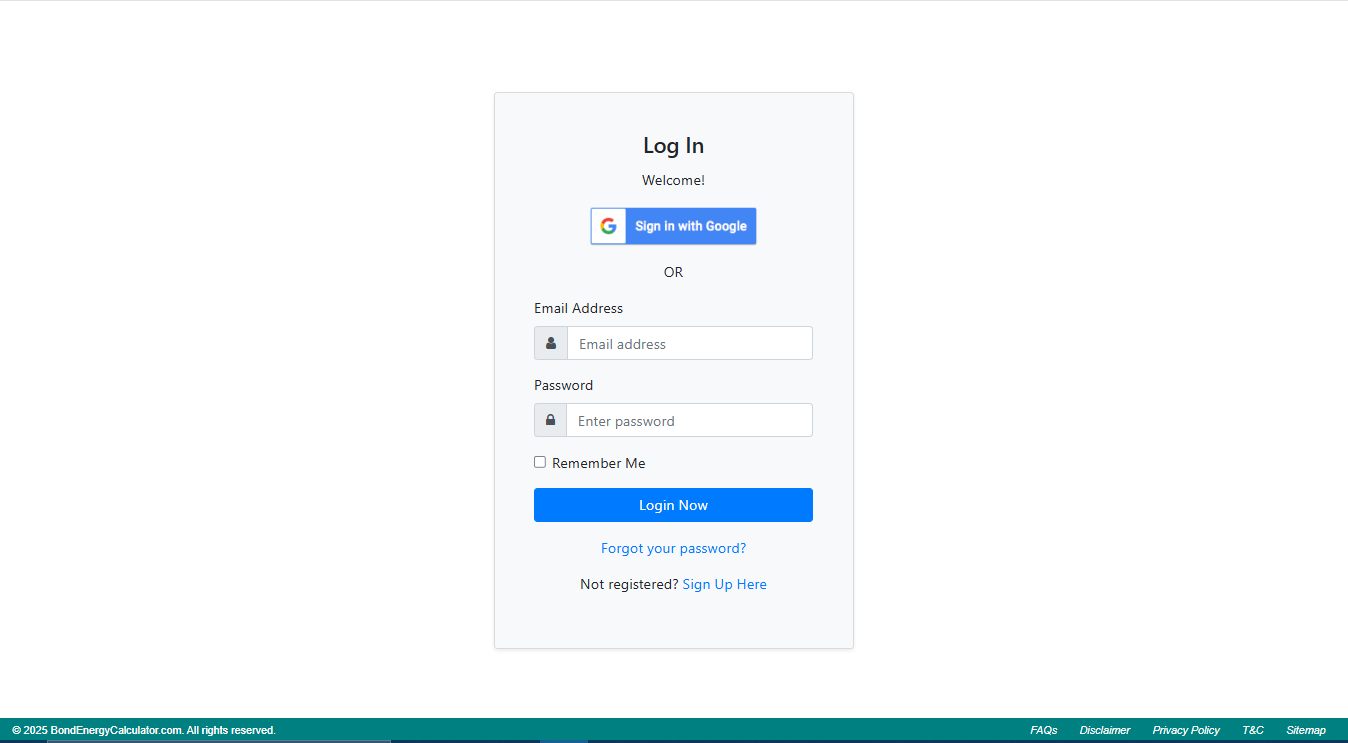Click the Login Now button

pyautogui.click(x=673, y=505)
